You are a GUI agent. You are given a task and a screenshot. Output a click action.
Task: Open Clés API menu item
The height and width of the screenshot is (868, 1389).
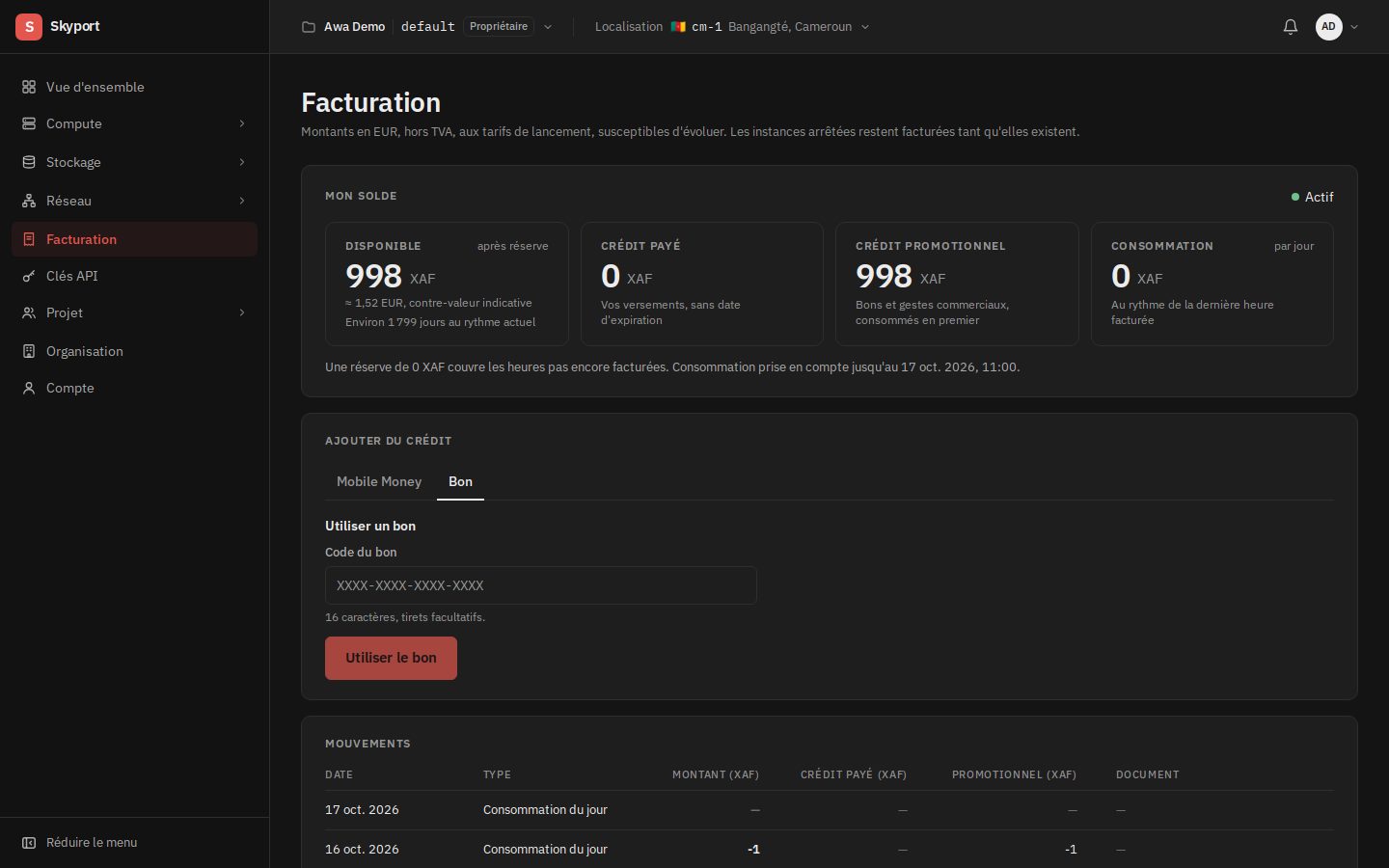pos(134,276)
